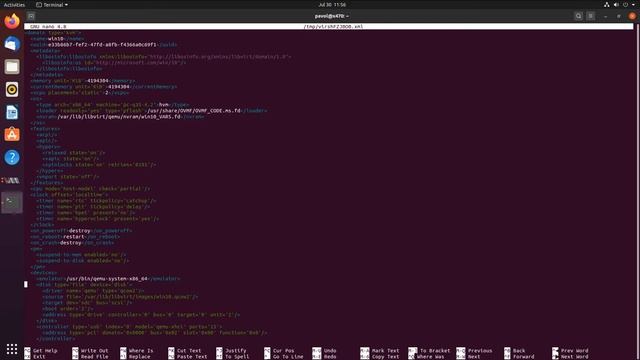Open a new terminal tab

tap(31, 16)
